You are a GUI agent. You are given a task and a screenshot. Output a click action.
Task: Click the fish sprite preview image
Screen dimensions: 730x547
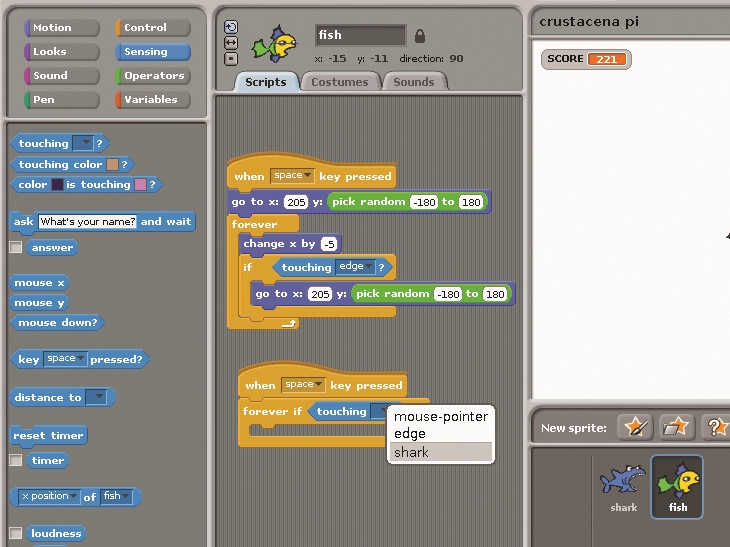click(275, 44)
